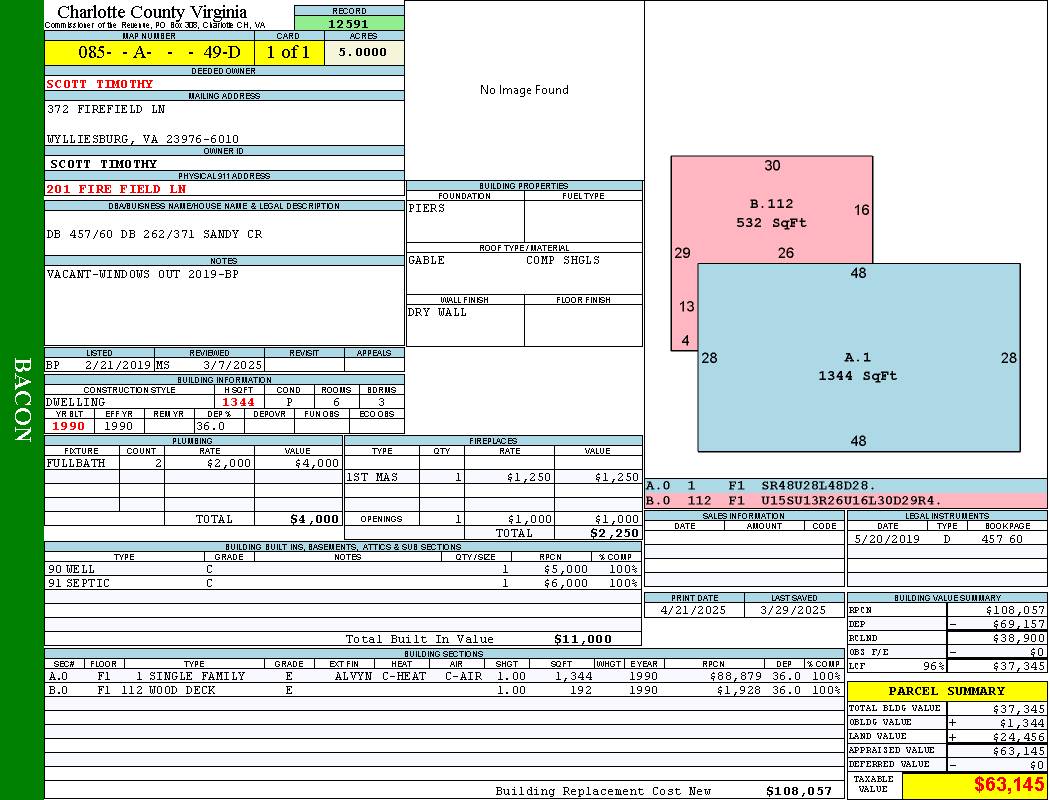Select the notes text VACANT-WINDOWS OUT 2019-BP
This screenshot has height=800, width=1050.
(x=143, y=274)
